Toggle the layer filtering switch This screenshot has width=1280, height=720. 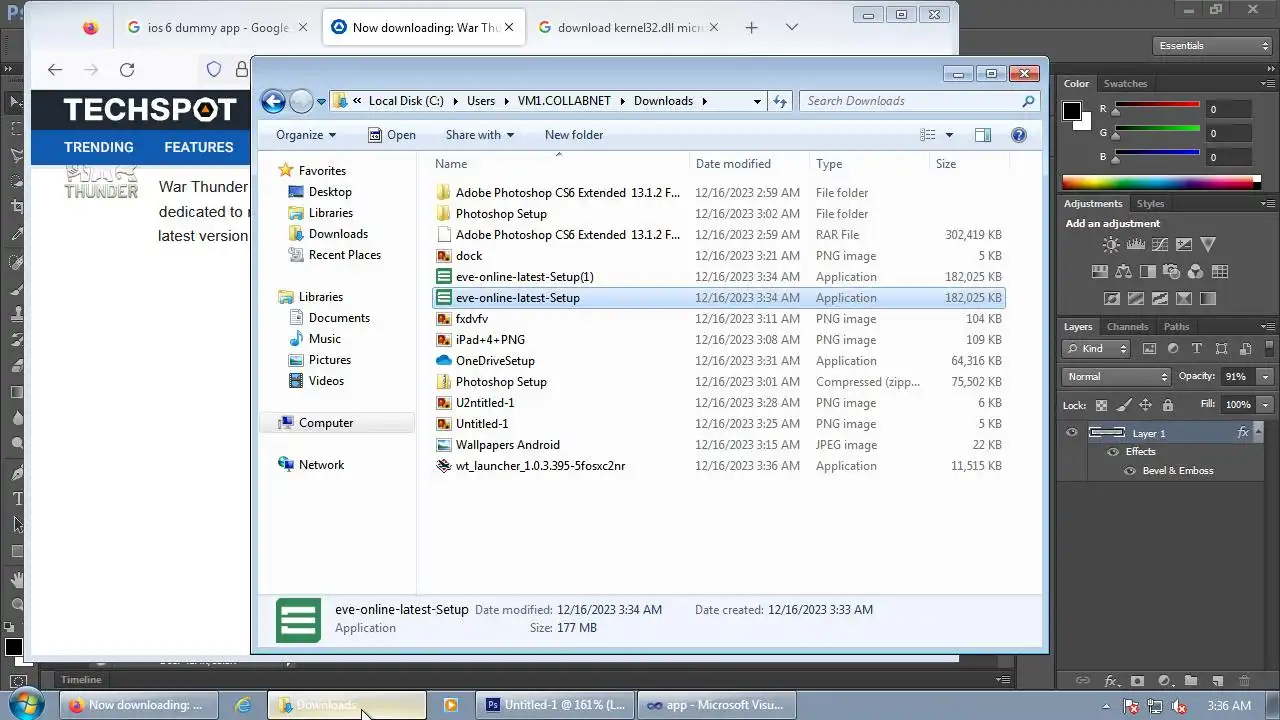click(1269, 348)
